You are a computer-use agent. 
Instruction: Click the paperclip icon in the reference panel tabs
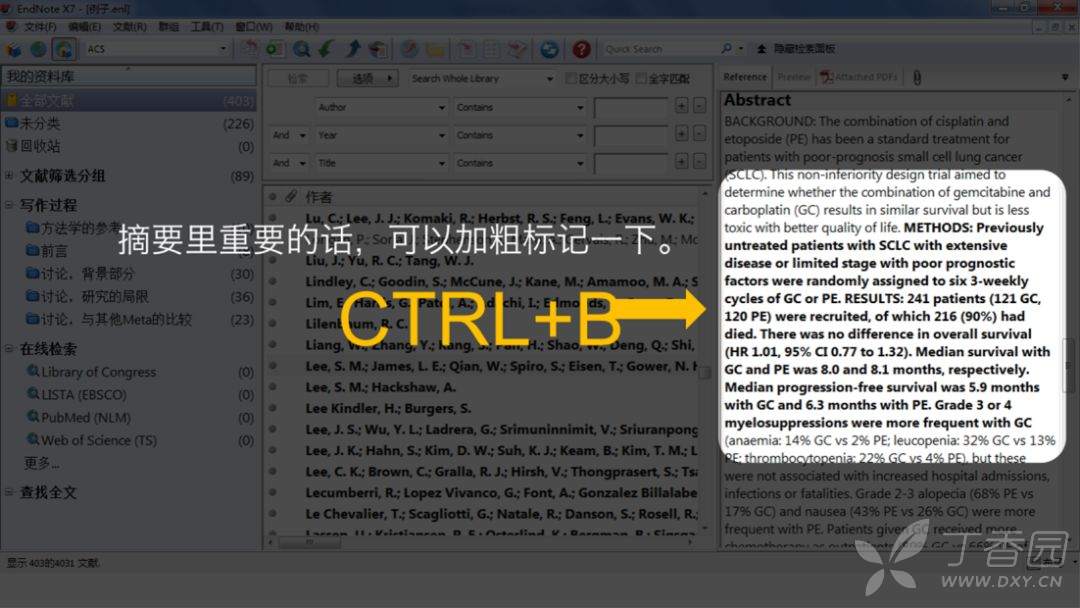(917, 77)
